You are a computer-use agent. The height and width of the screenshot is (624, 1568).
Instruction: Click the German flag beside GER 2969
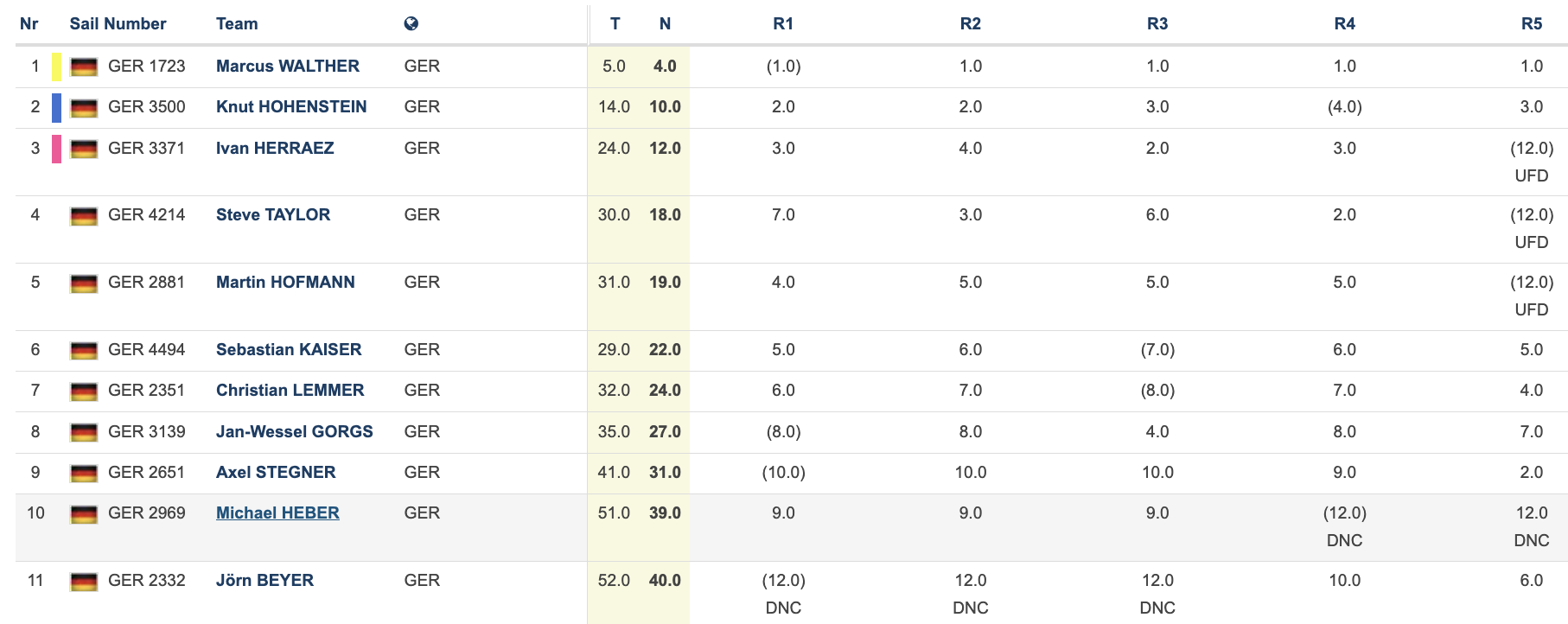(84, 513)
